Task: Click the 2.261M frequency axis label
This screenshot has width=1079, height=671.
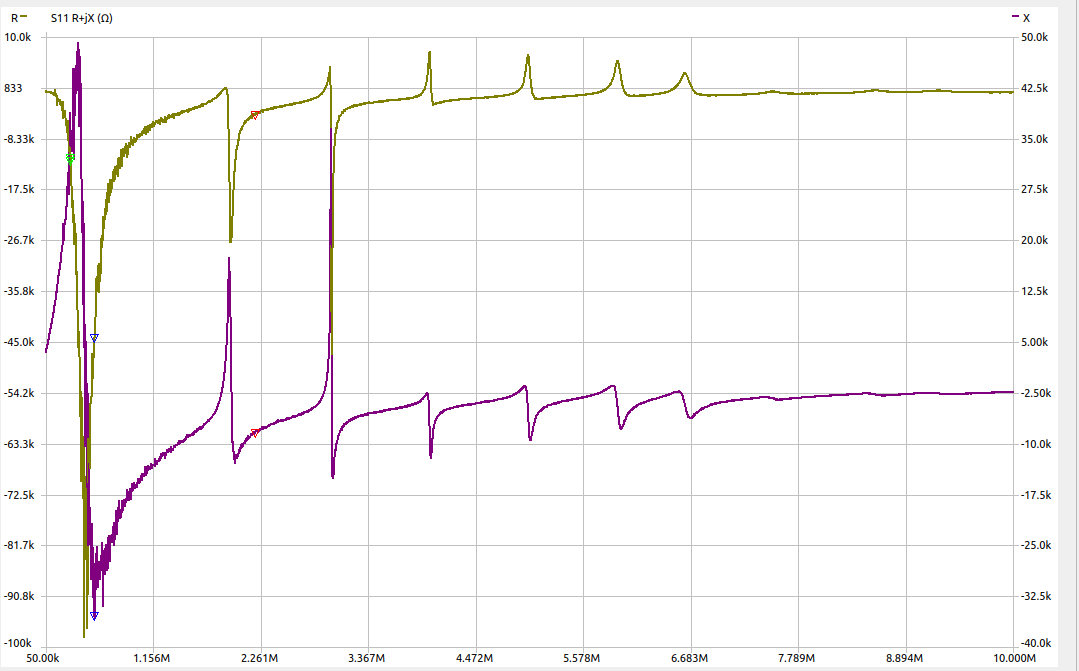Action: click(261, 658)
